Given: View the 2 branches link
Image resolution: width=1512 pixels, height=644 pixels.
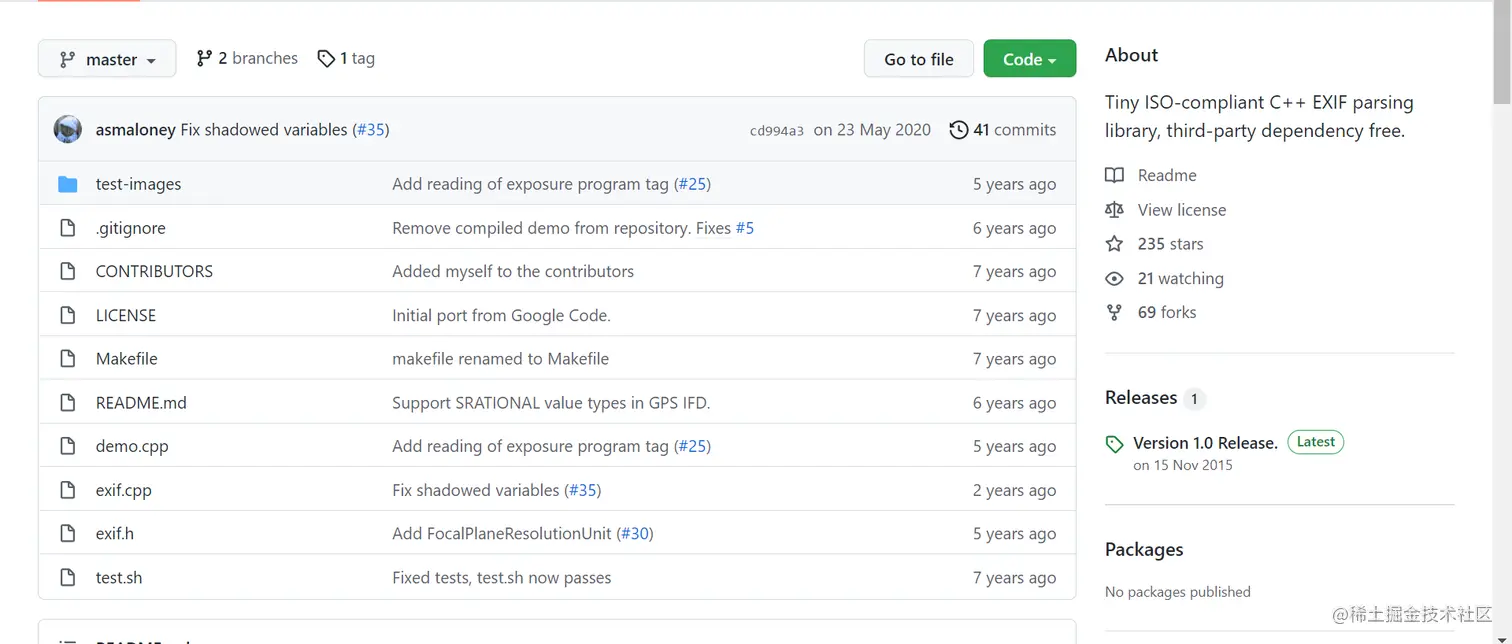Looking at the screenshot, I should click(247, 58).
